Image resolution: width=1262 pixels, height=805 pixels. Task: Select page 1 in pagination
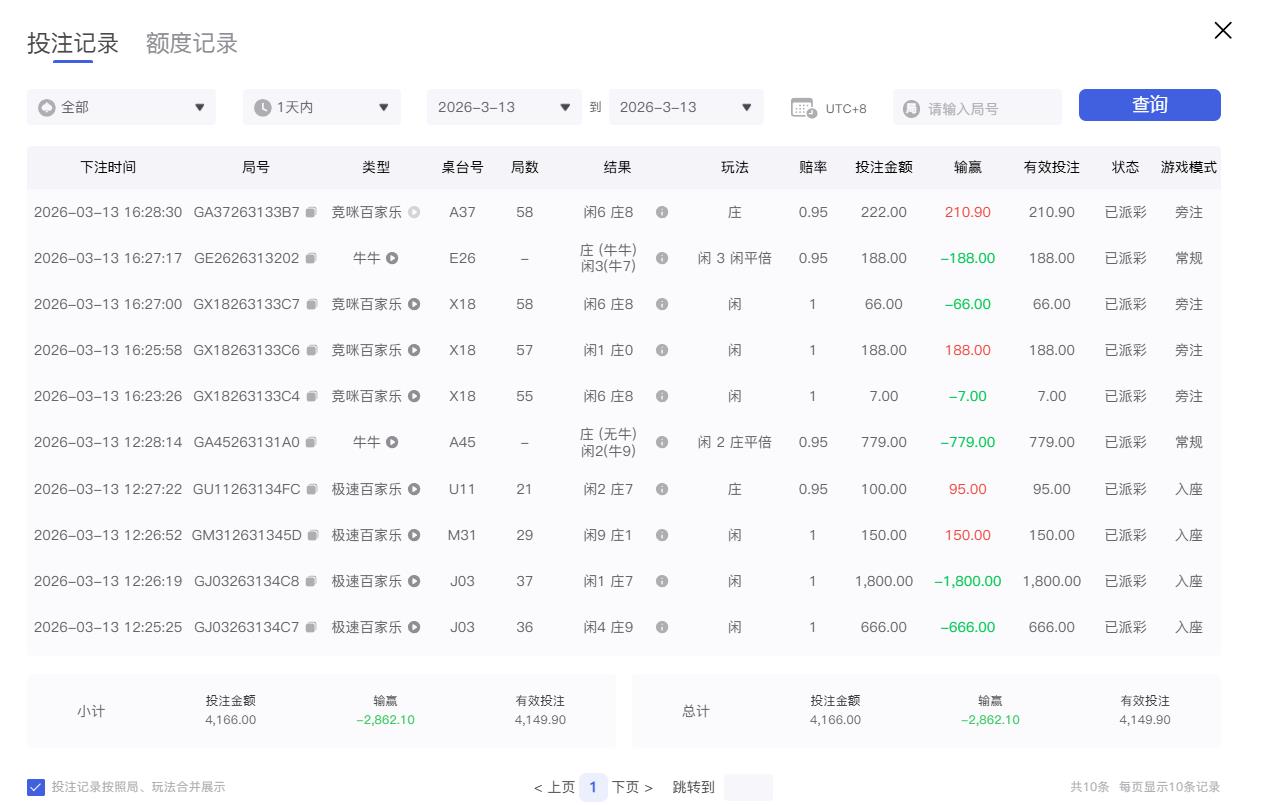(592, 787)
